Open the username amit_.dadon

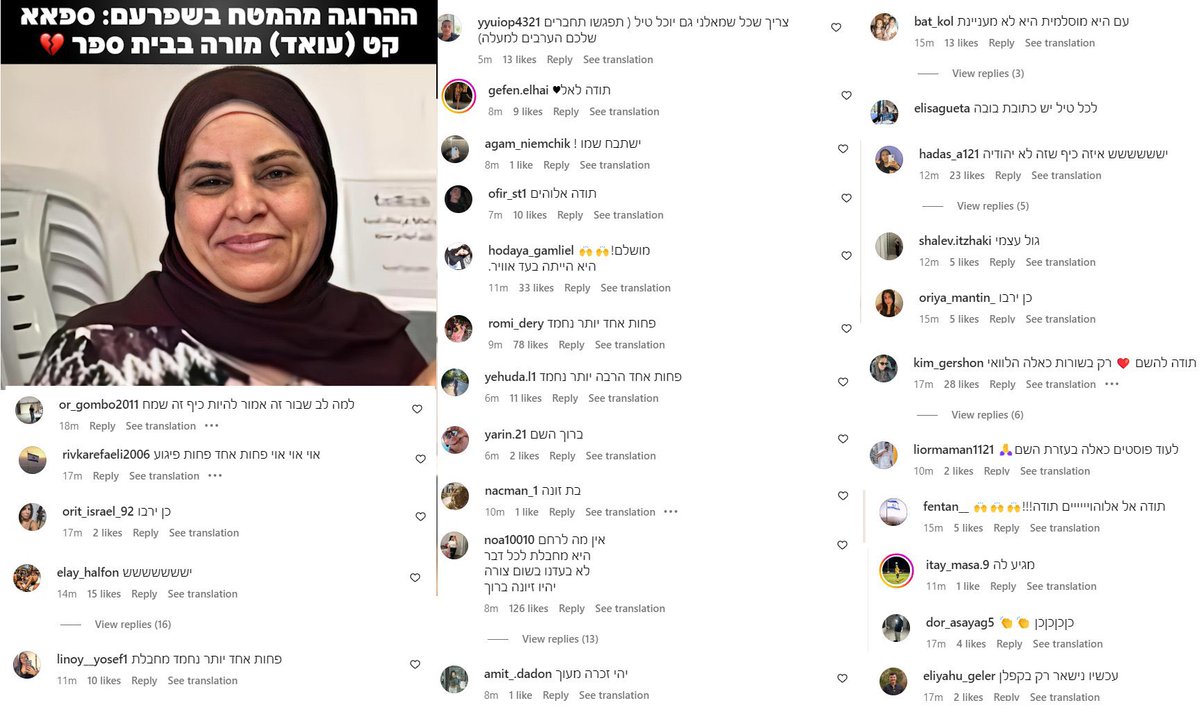[520, 674]
